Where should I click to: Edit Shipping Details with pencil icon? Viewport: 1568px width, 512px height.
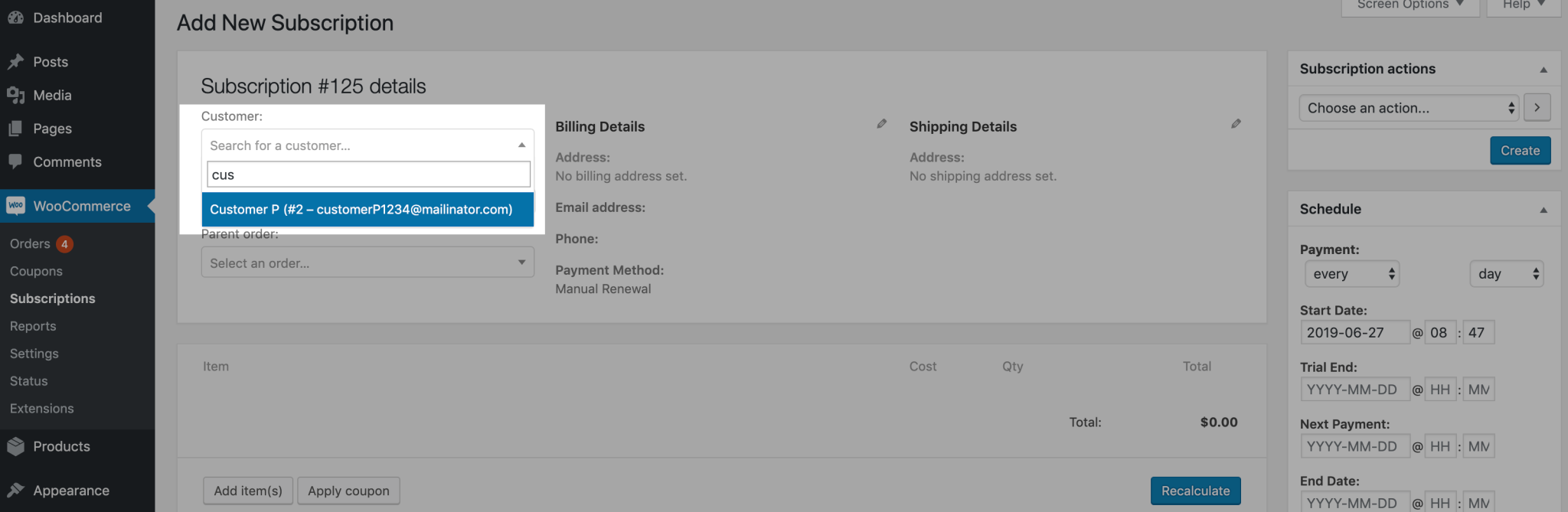[1236, 123]
